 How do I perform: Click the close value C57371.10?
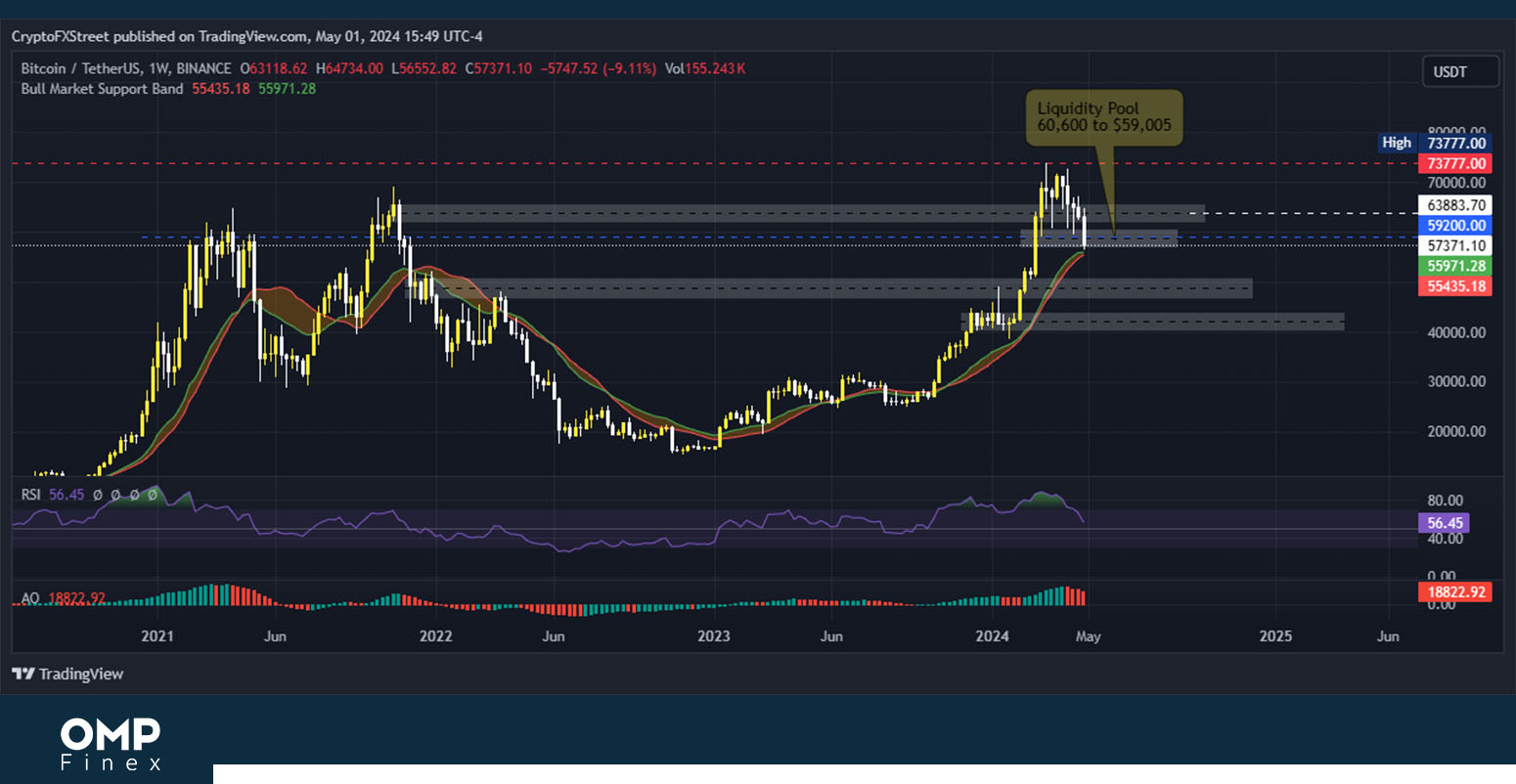(x=498, y=68)
